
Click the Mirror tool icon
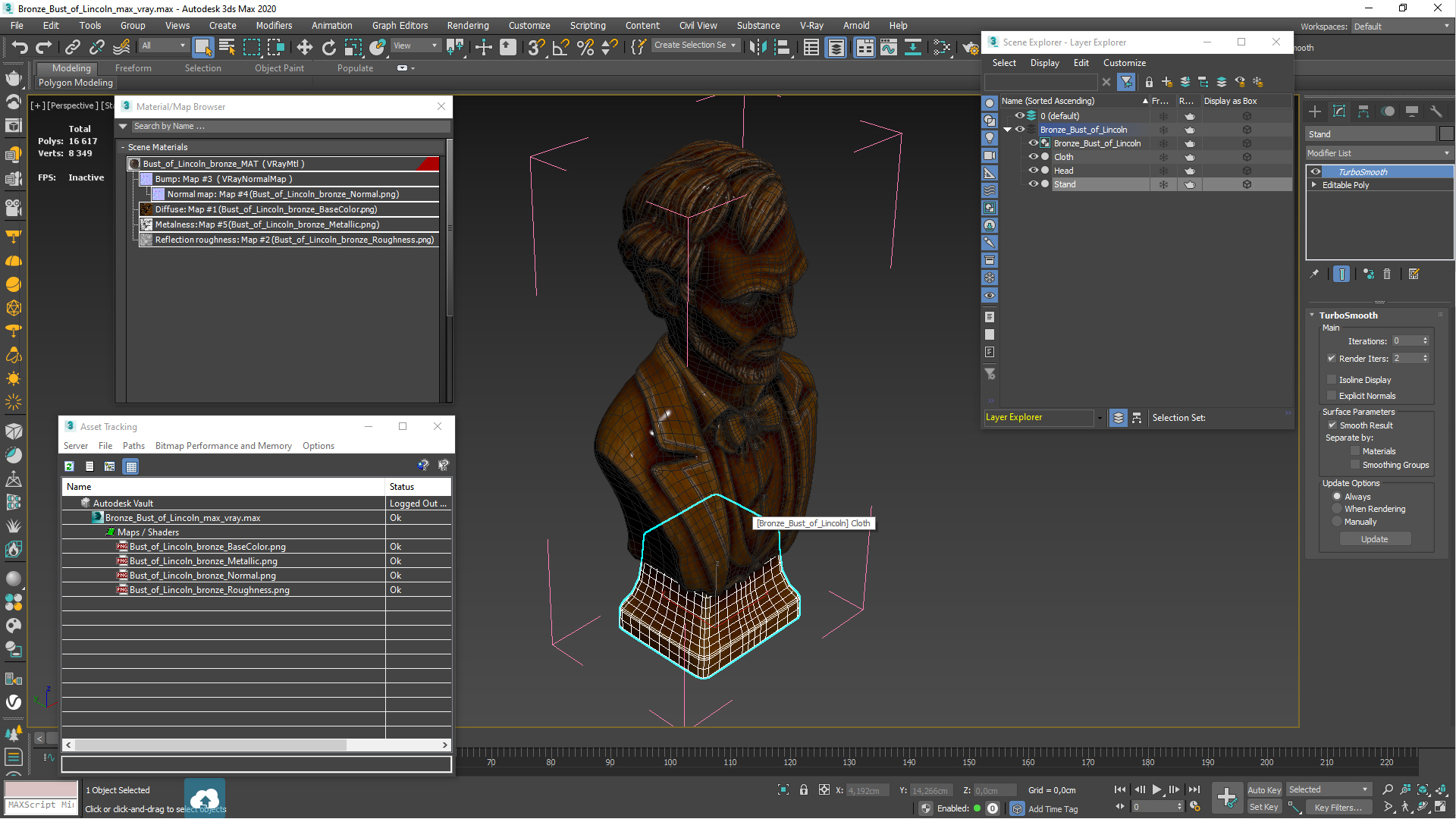[757, 47]
